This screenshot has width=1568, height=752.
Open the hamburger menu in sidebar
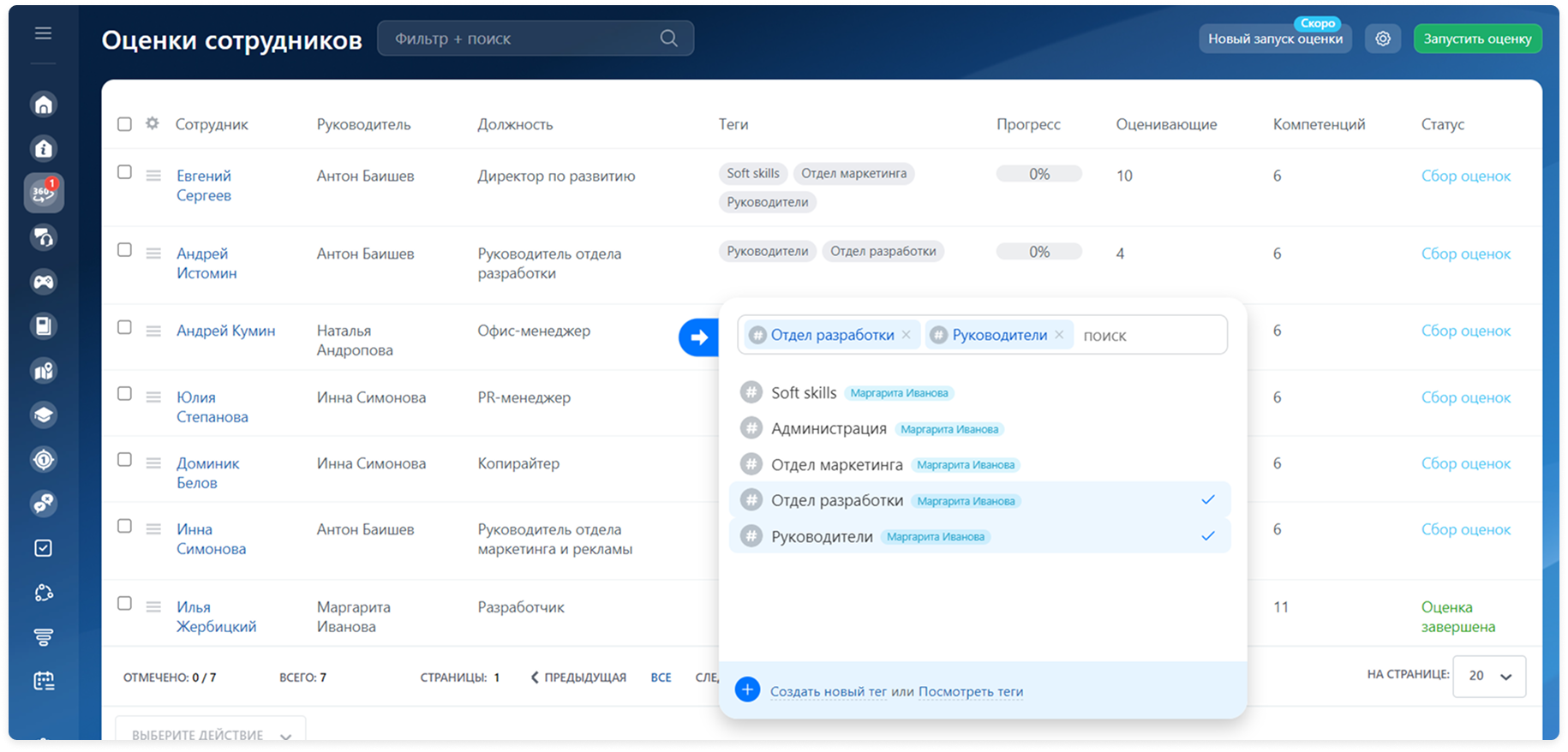coord(43,33)
